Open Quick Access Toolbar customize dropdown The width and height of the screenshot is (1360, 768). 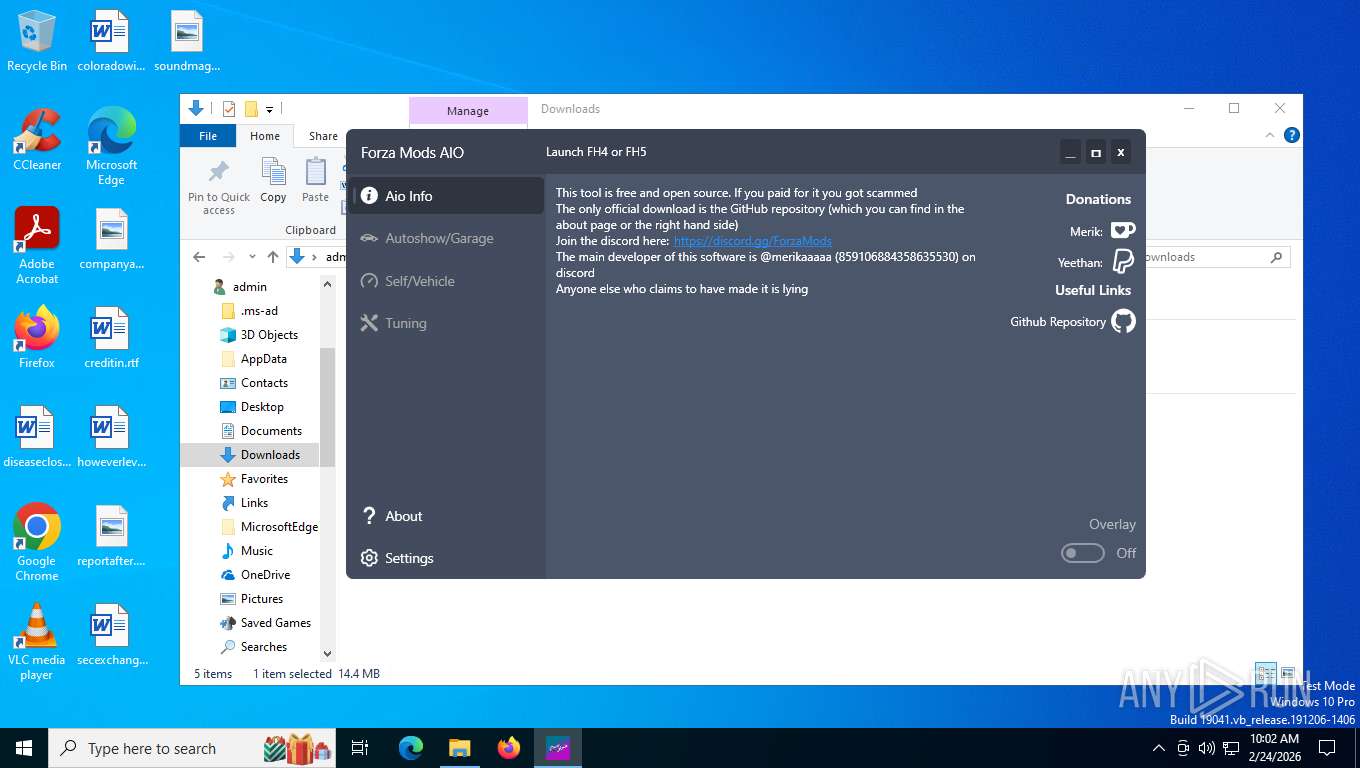269,109
